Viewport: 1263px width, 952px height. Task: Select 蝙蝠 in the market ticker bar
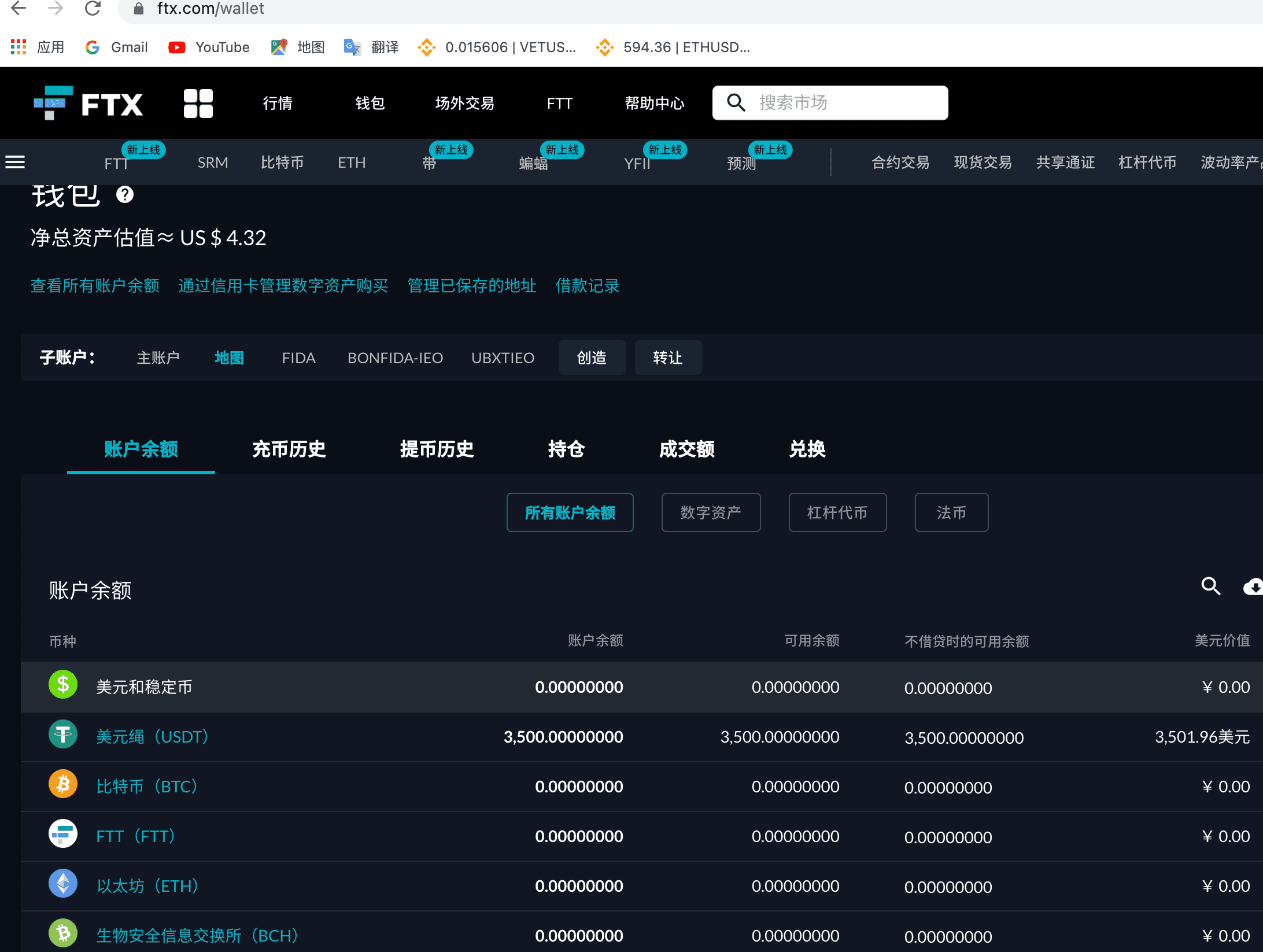(x=533, y=164)
